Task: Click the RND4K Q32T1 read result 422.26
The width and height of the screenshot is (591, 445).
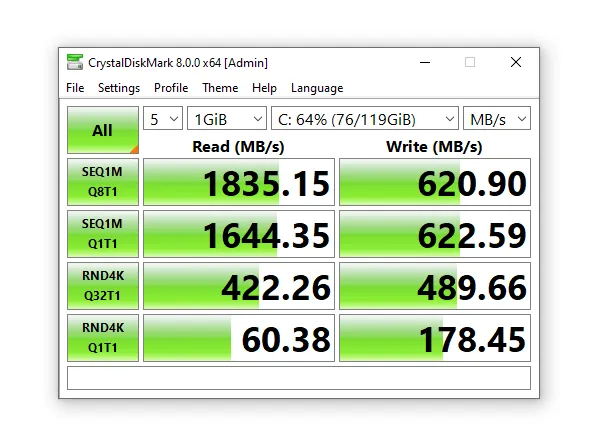Action: click(x=239, y=286)
